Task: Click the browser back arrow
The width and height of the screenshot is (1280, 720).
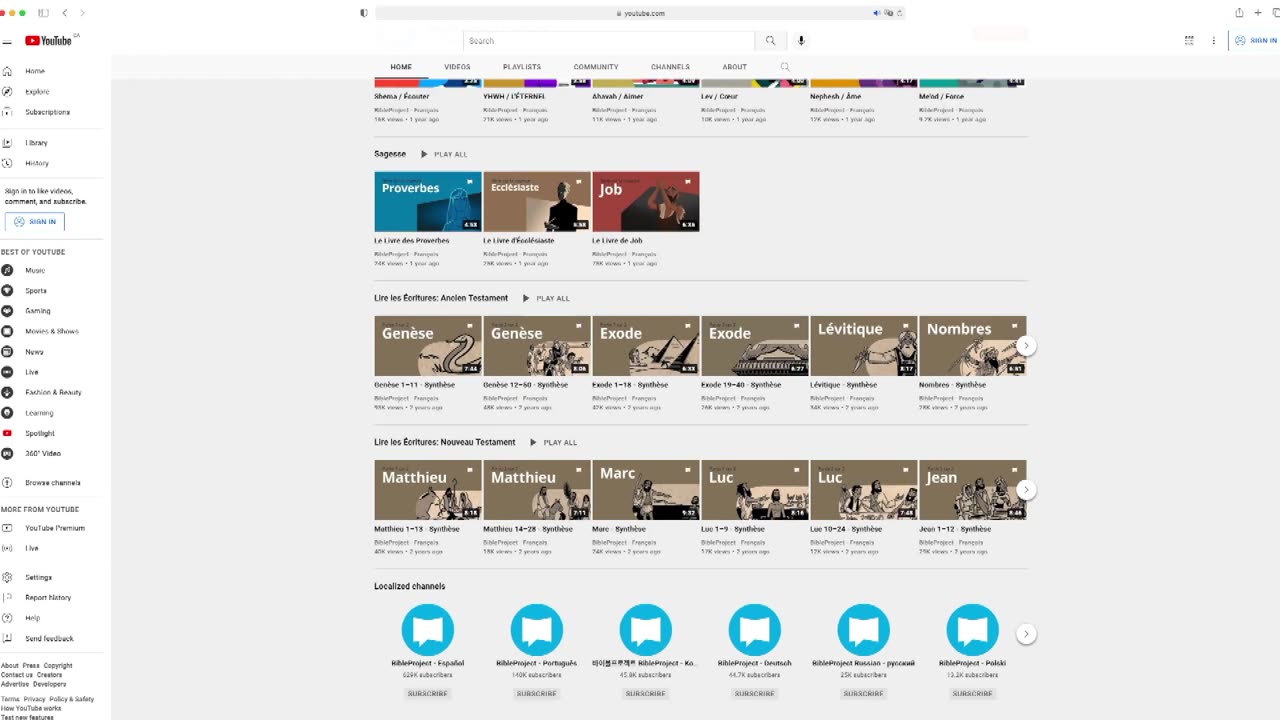Action: coord(65,13)
